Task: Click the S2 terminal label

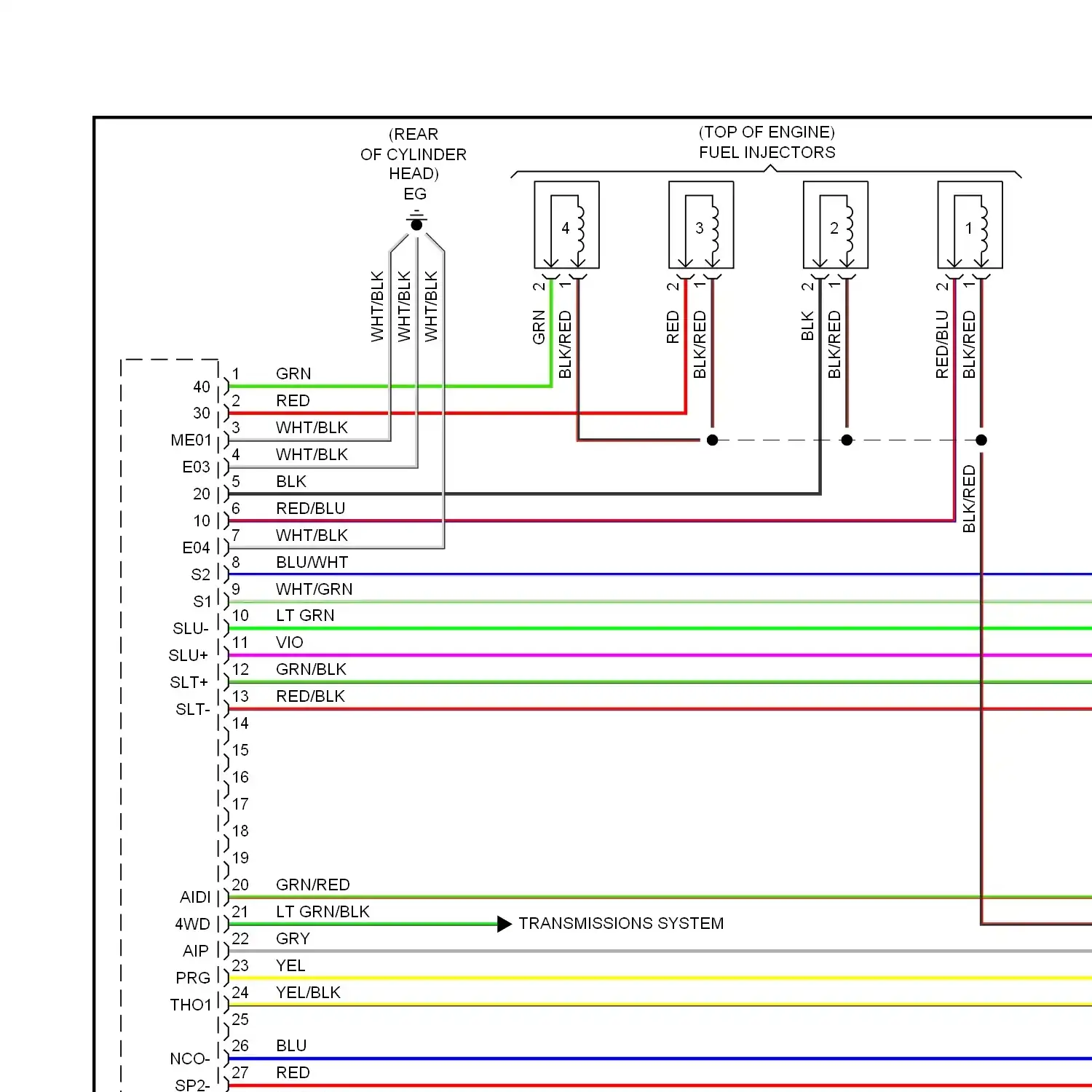Action: tap(200, 574)
